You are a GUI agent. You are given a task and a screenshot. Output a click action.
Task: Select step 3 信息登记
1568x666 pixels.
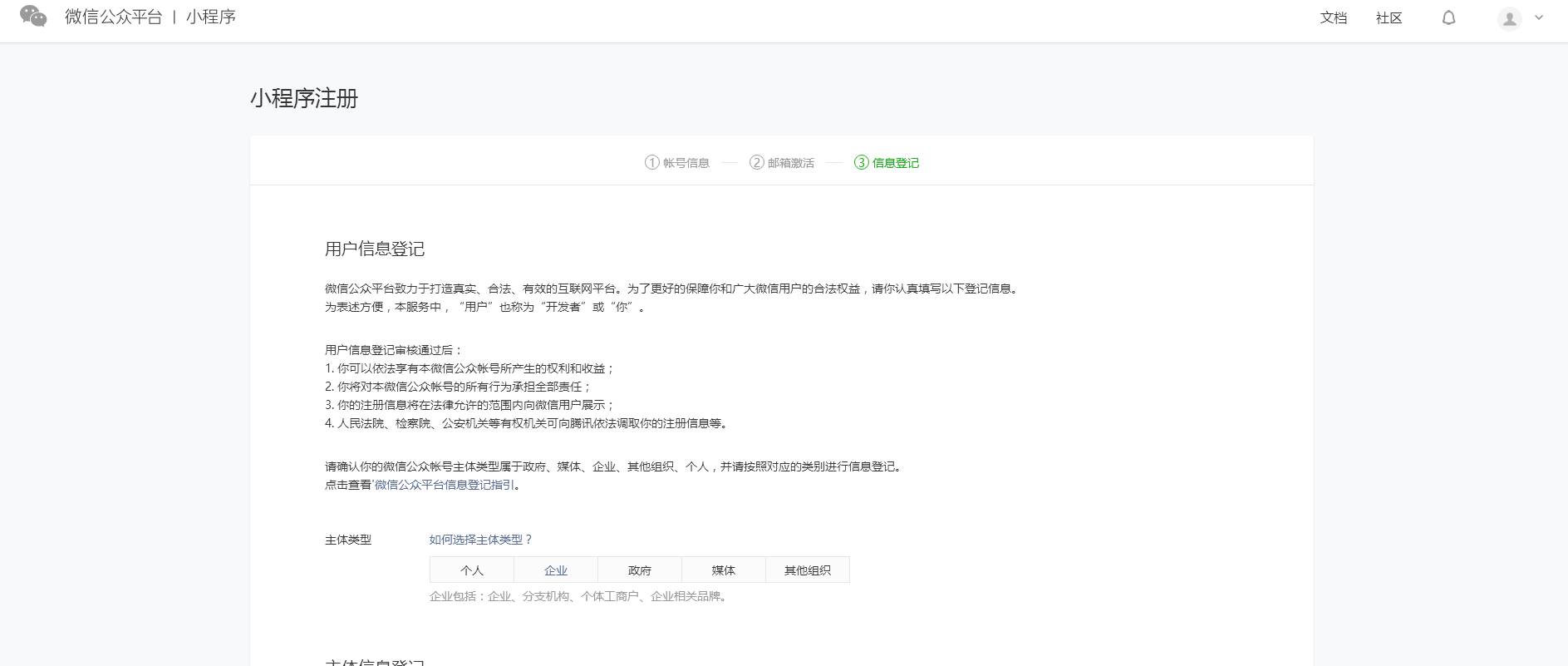(x=887, y=162)
